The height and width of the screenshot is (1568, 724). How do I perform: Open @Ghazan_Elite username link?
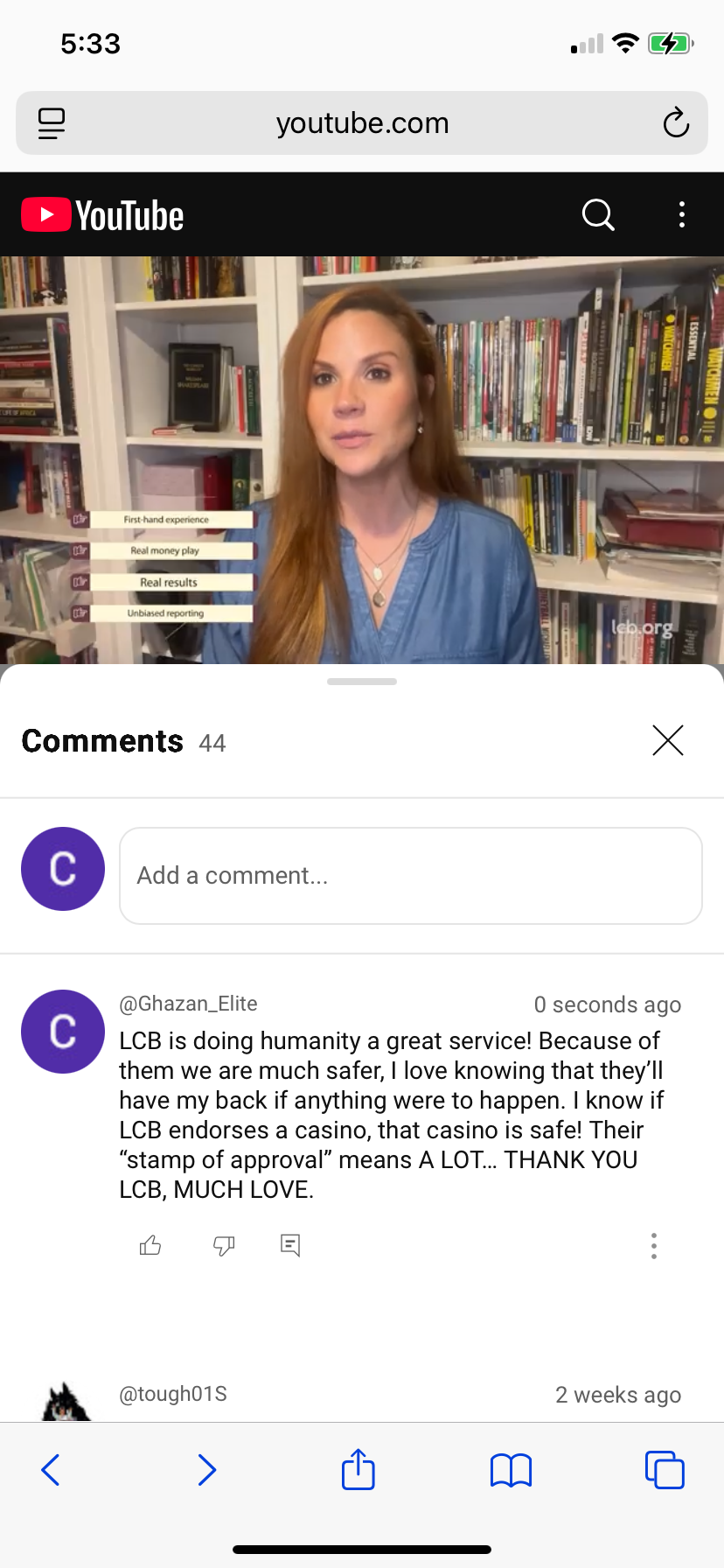point(188,1004)
